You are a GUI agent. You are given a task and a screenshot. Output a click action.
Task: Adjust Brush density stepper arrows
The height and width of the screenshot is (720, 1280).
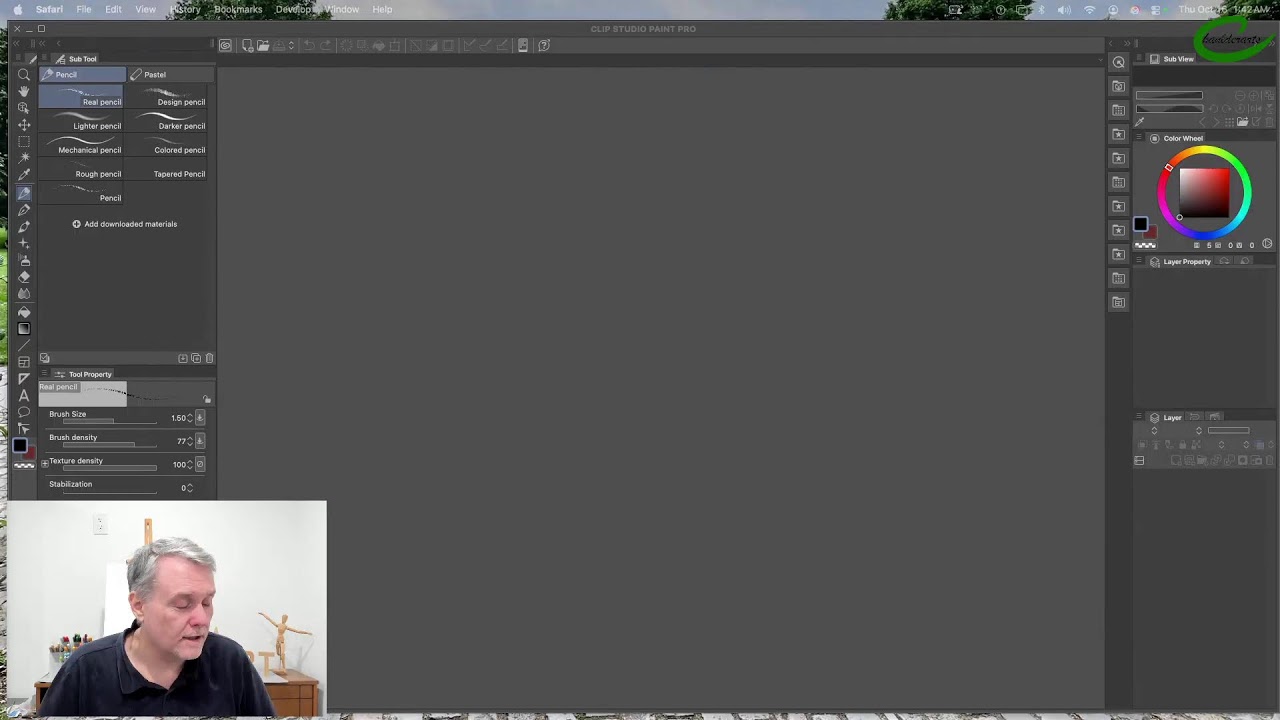pos(190,441)
